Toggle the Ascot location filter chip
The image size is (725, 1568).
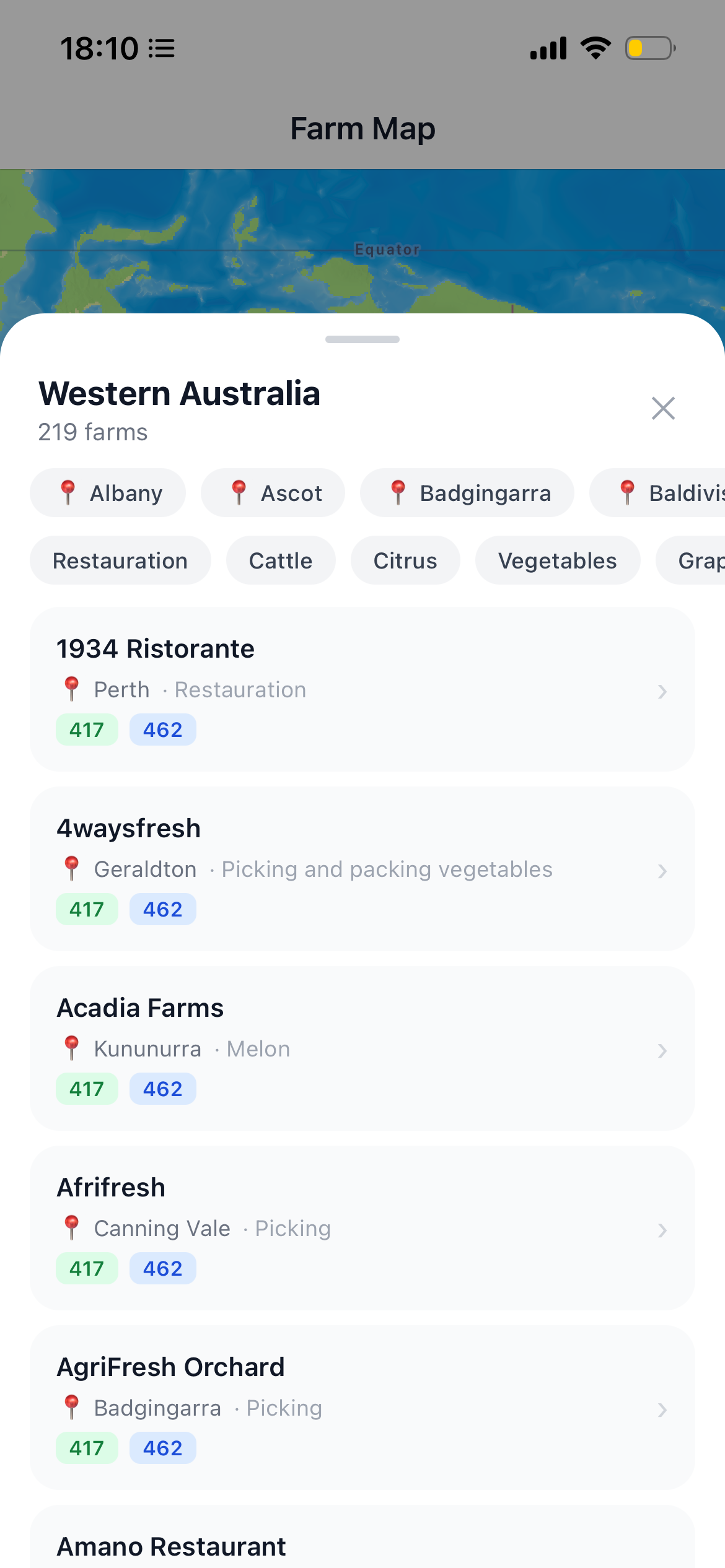273,493
